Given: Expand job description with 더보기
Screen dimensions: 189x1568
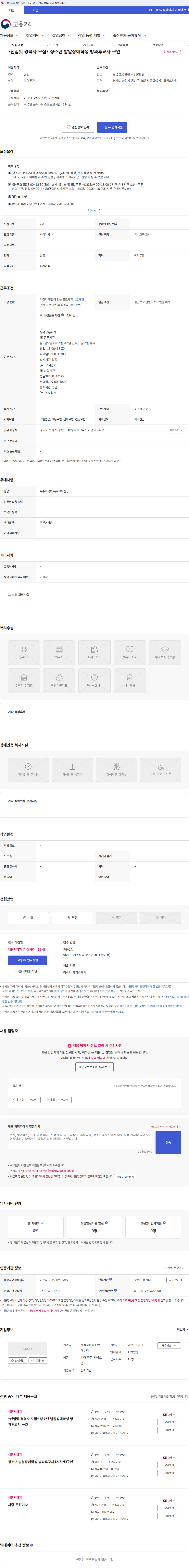Looking at the screenshot, I should [x=94, y=210].
